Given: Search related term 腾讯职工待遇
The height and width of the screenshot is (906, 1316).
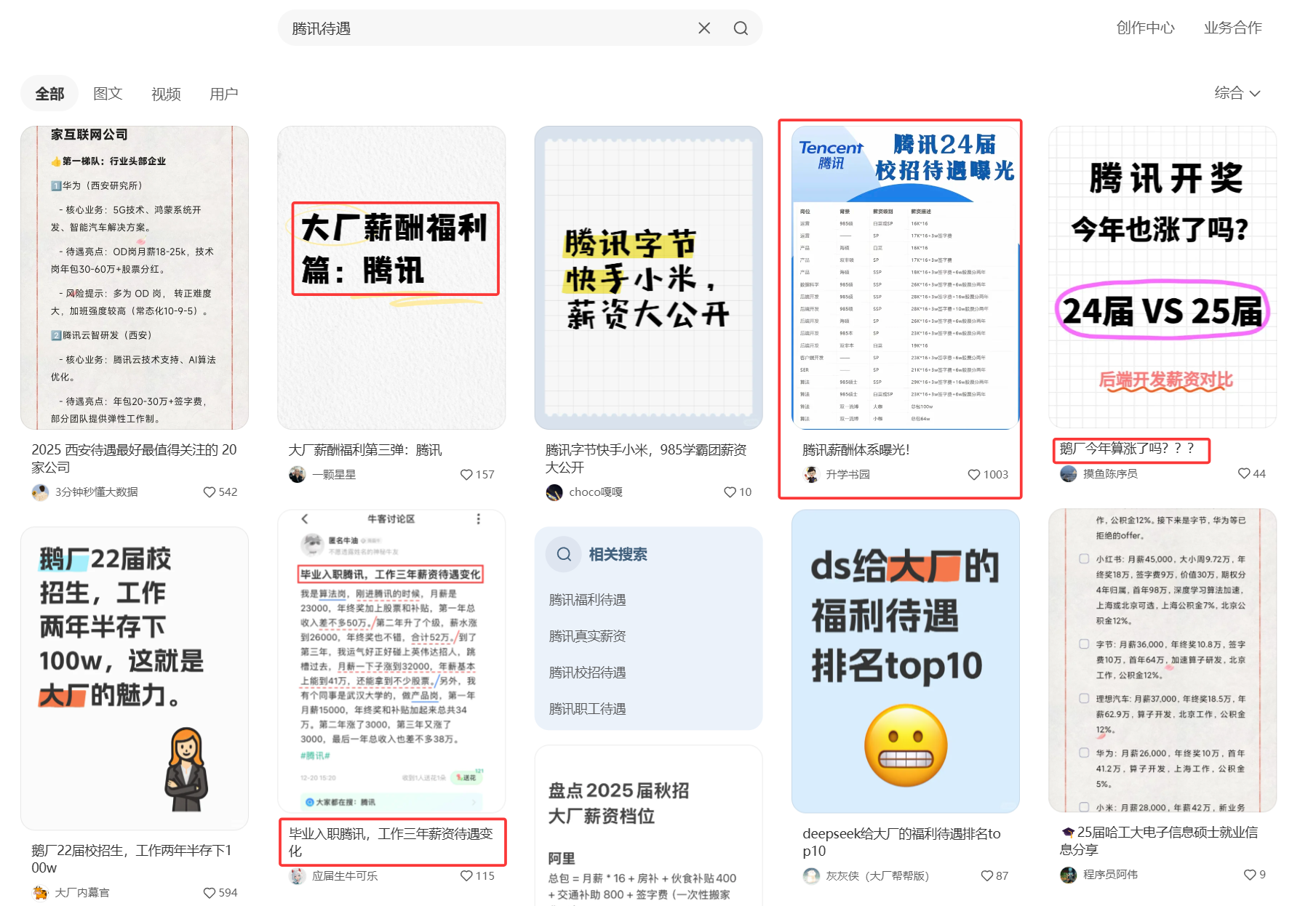Looking at the screenshot, I should point(588,709).
